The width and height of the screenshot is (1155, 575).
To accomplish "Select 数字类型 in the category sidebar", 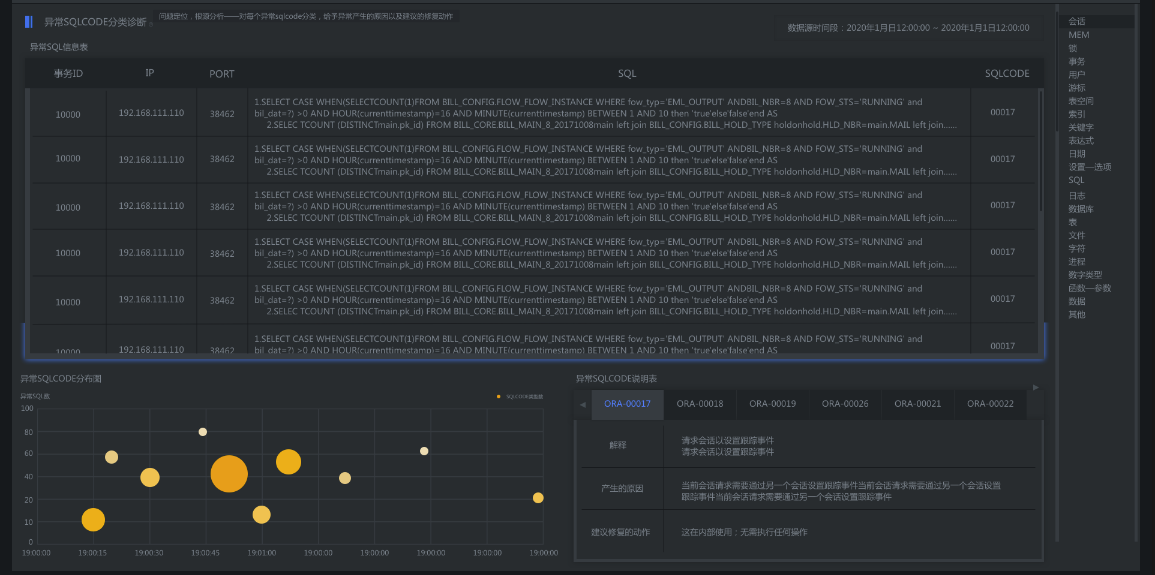I will [x=1085, y=275].
